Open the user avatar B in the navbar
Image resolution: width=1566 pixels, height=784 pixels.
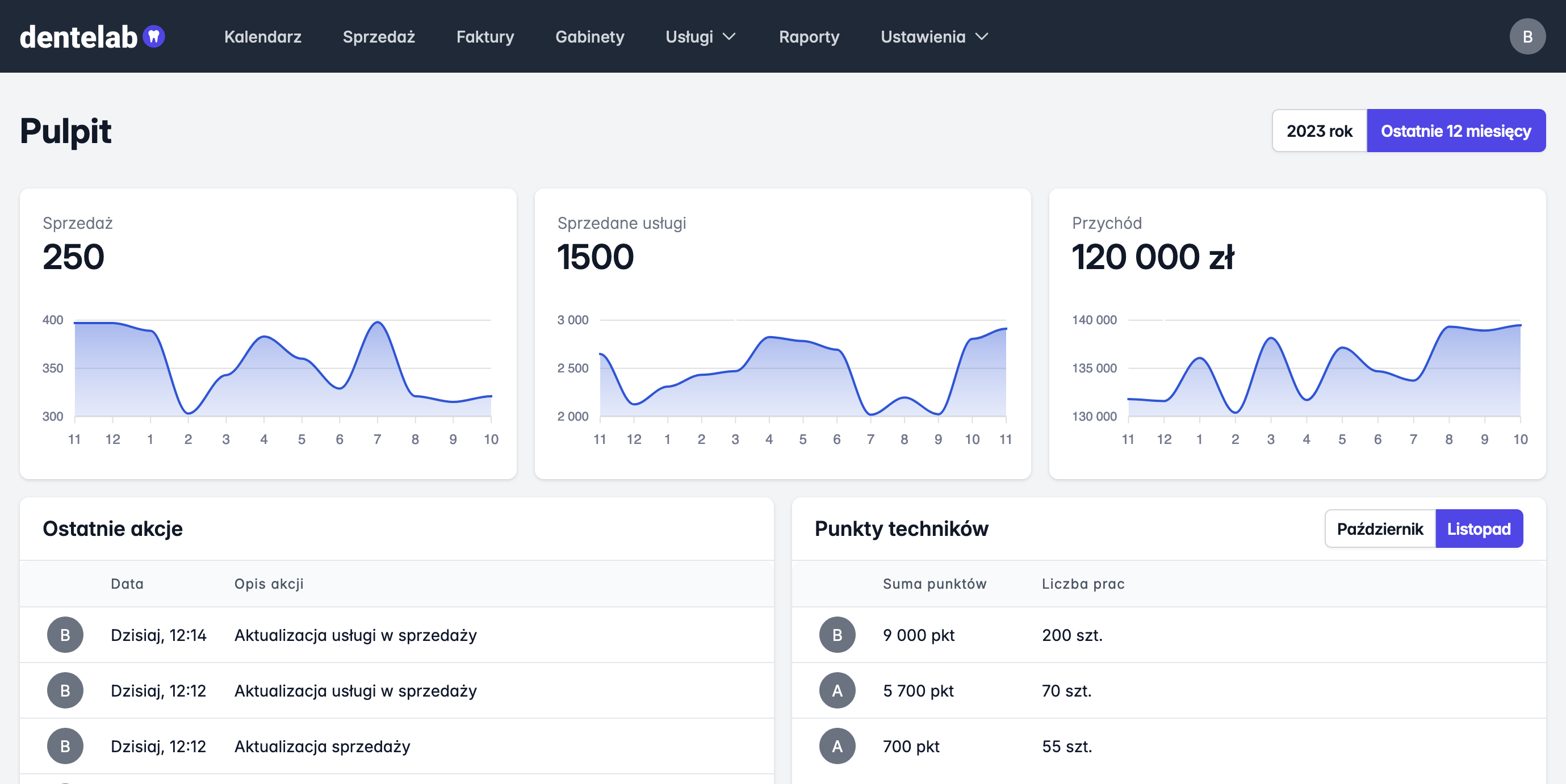[1527, 36]
